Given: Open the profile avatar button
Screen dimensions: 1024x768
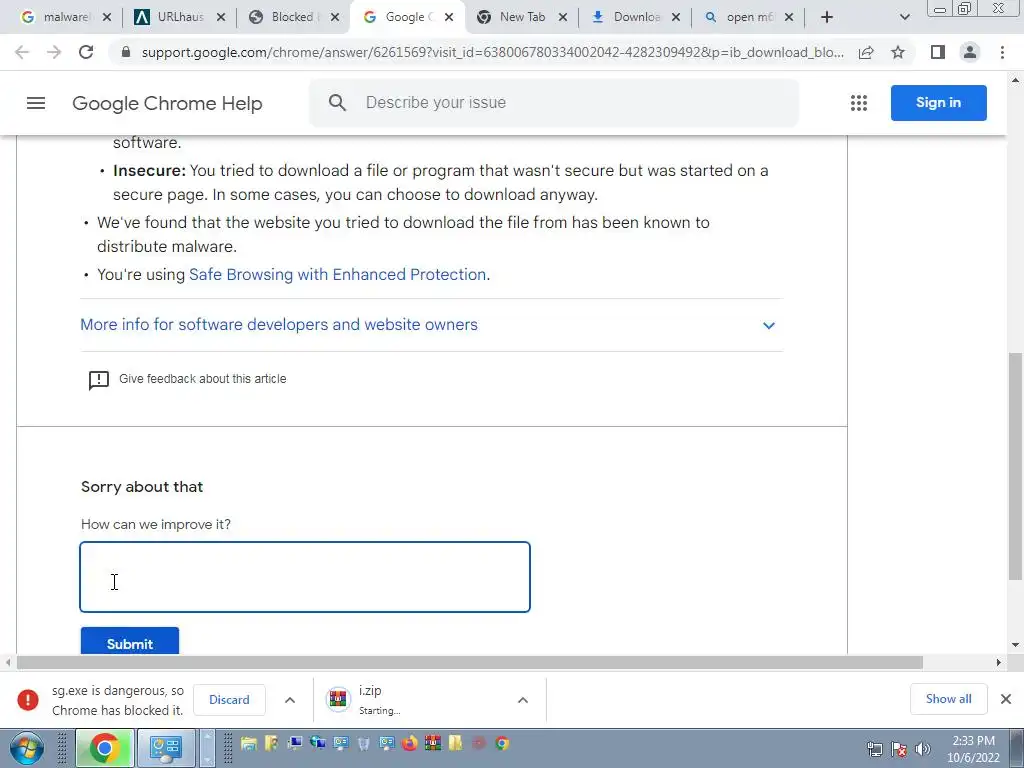Looking at the screenshot, I should click(x=970, y=52).
